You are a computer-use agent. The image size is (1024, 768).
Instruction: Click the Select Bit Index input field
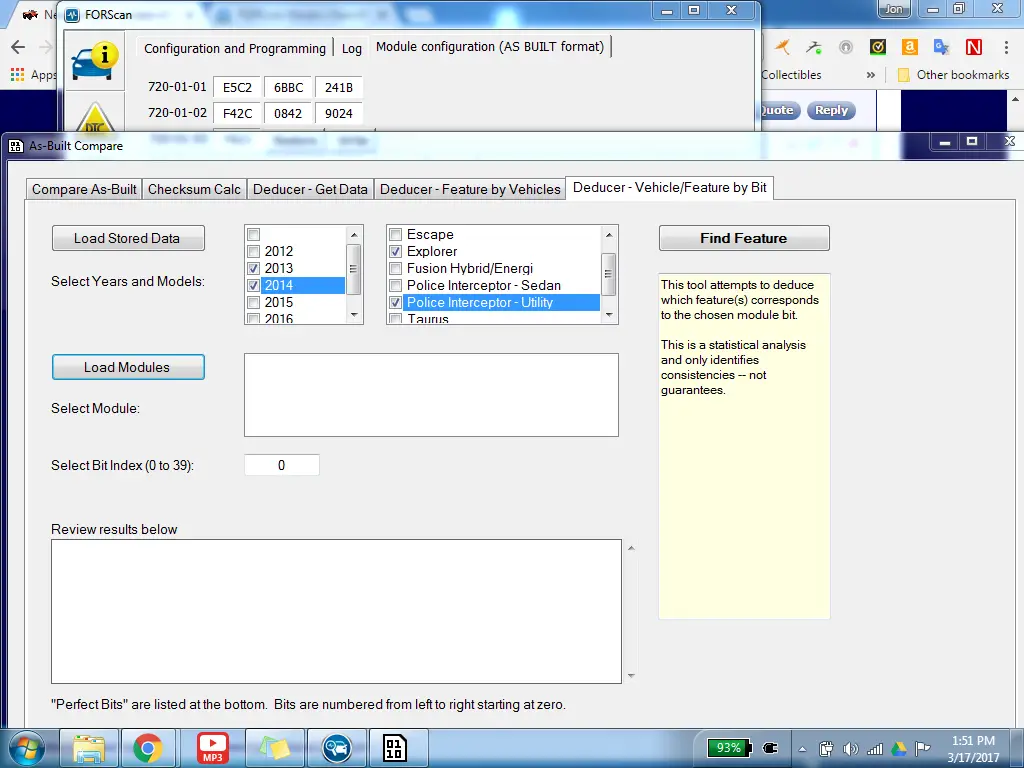click(281, 465)
